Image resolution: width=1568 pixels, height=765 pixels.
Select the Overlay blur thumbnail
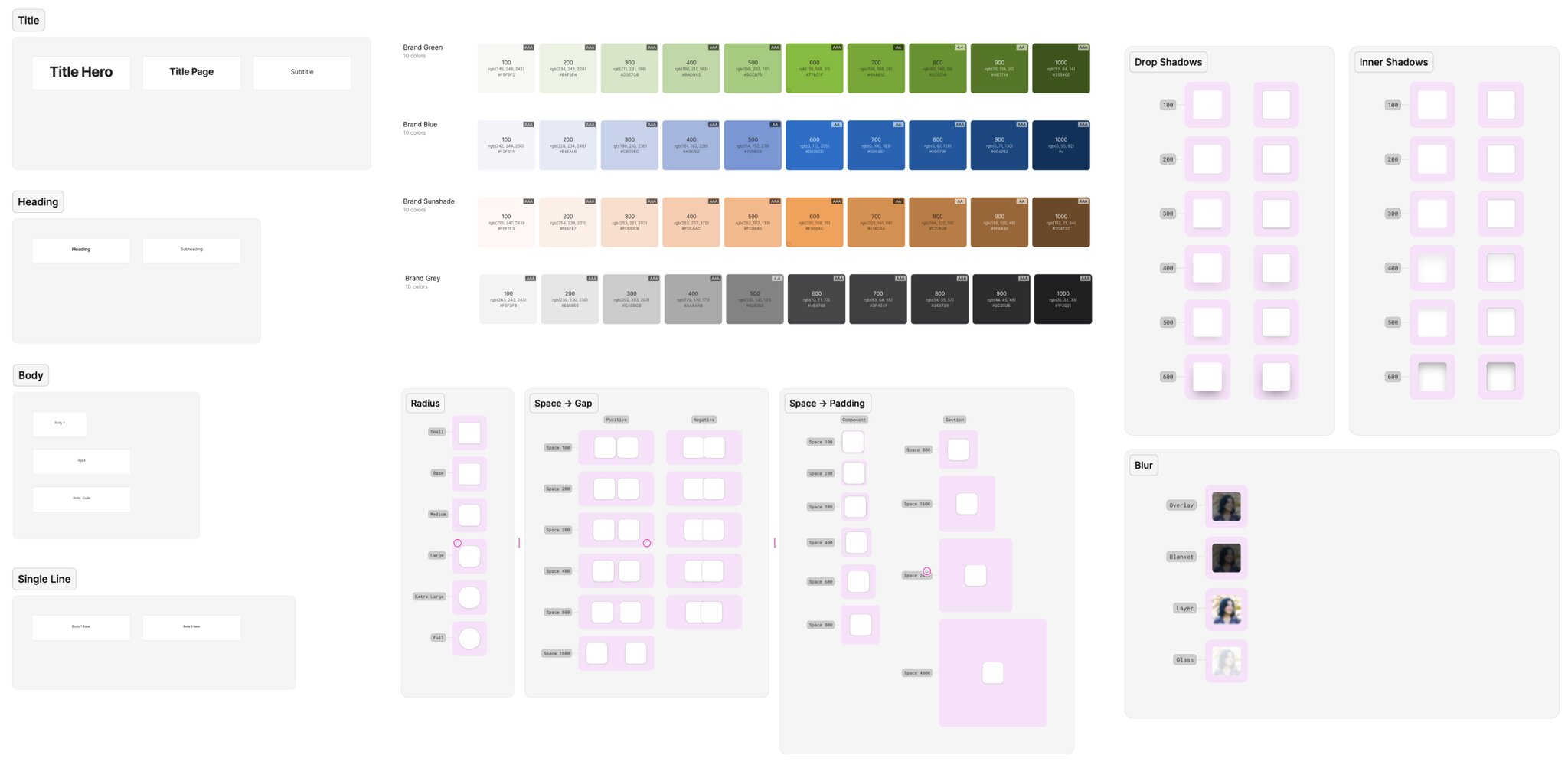[1226, 506]
